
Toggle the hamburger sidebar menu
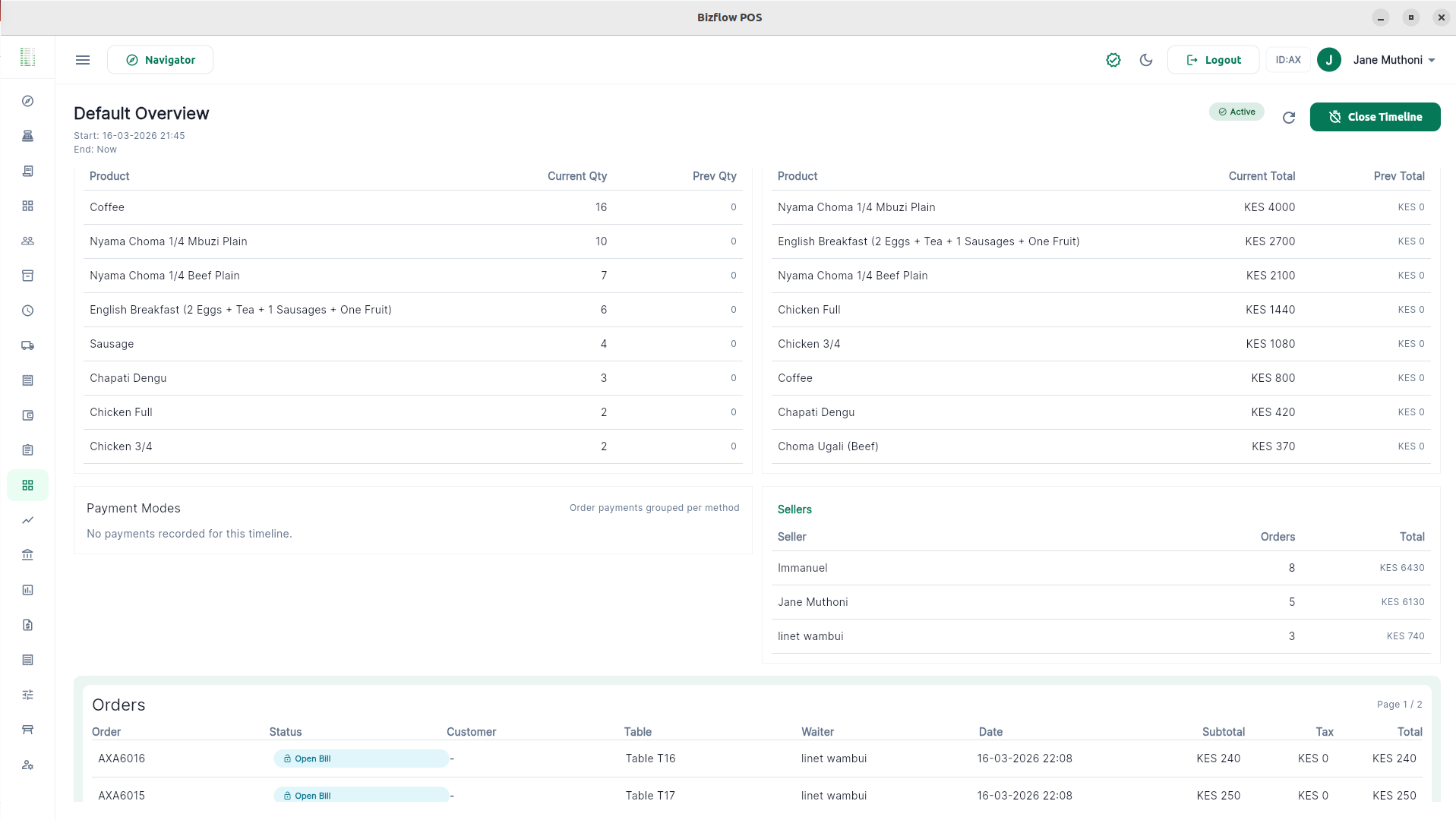coord(83,60)
